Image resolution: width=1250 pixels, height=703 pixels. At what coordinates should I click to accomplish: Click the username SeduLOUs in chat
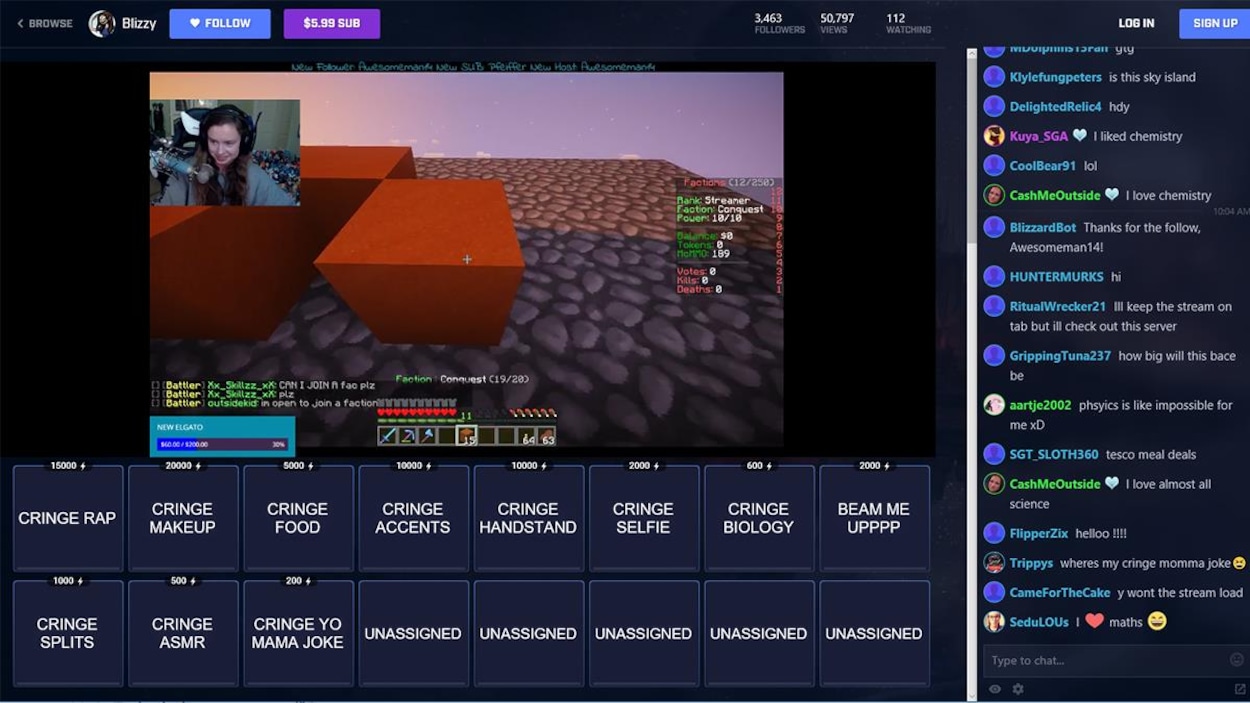point(1039,622)
